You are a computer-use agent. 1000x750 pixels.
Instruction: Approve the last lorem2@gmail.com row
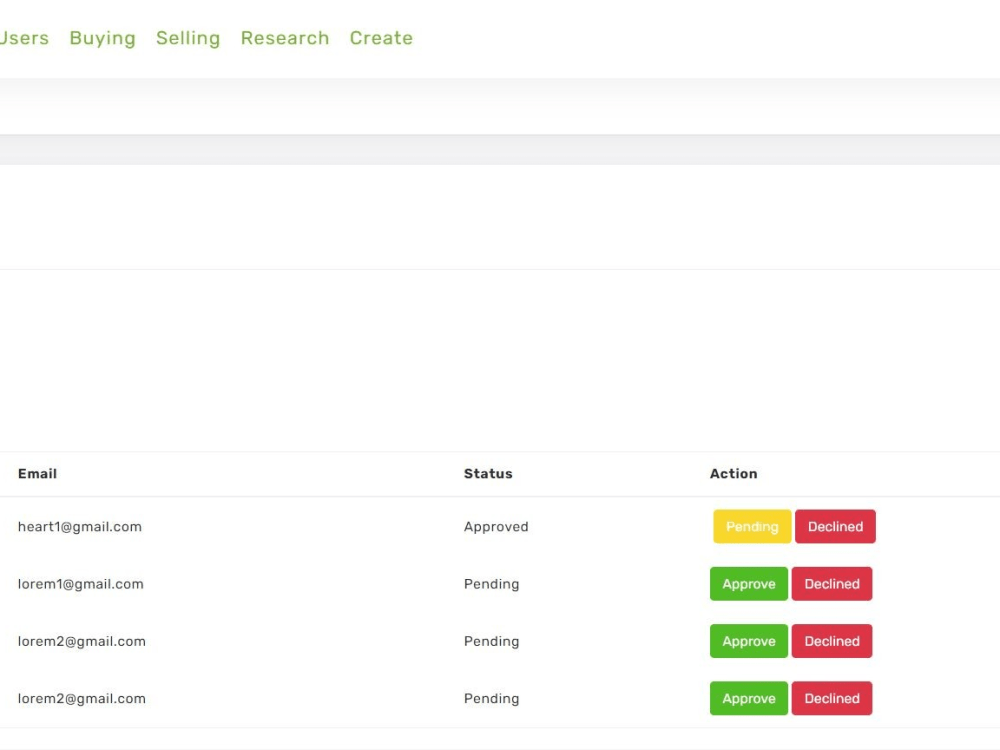[748, 698]
